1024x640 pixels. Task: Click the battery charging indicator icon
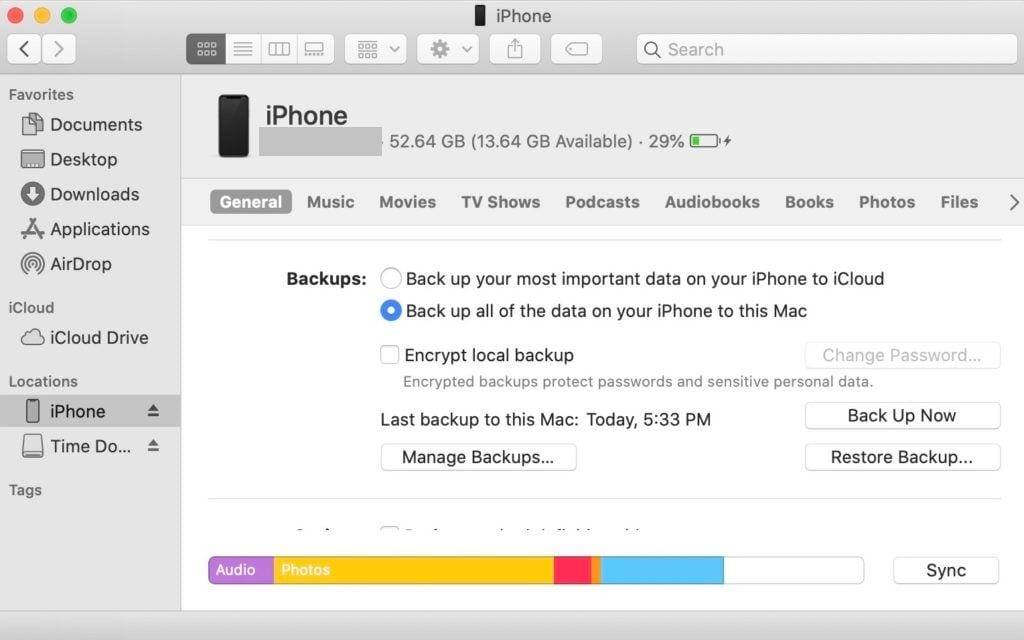point(711,141)
